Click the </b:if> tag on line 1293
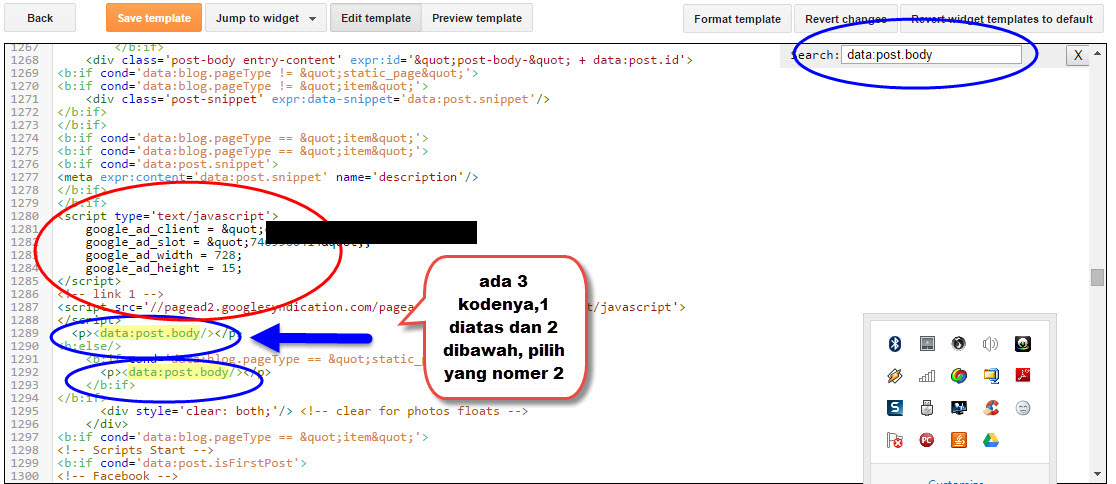 click(110, 385)
